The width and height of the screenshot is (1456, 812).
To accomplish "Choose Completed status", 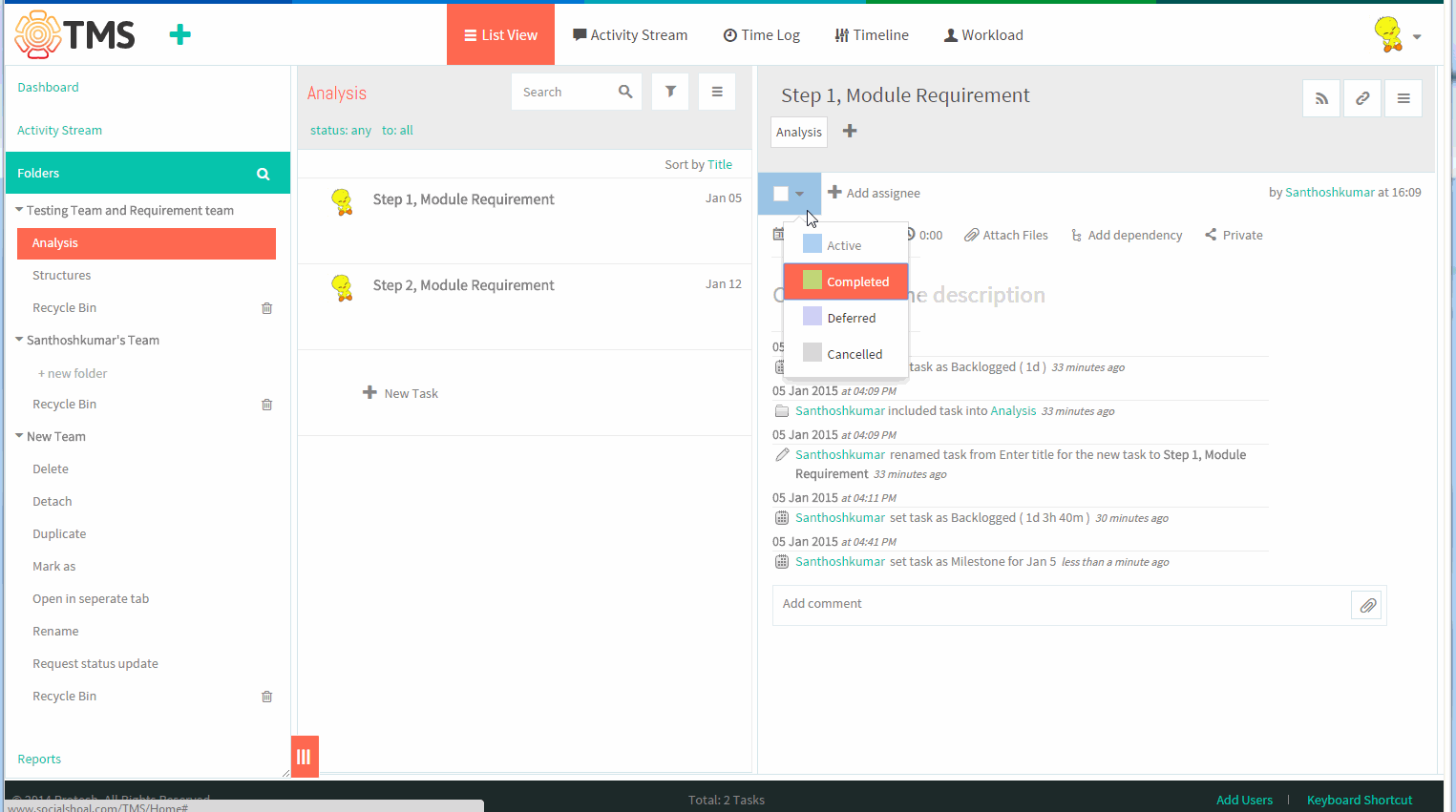I will click(x=845, y=281).
